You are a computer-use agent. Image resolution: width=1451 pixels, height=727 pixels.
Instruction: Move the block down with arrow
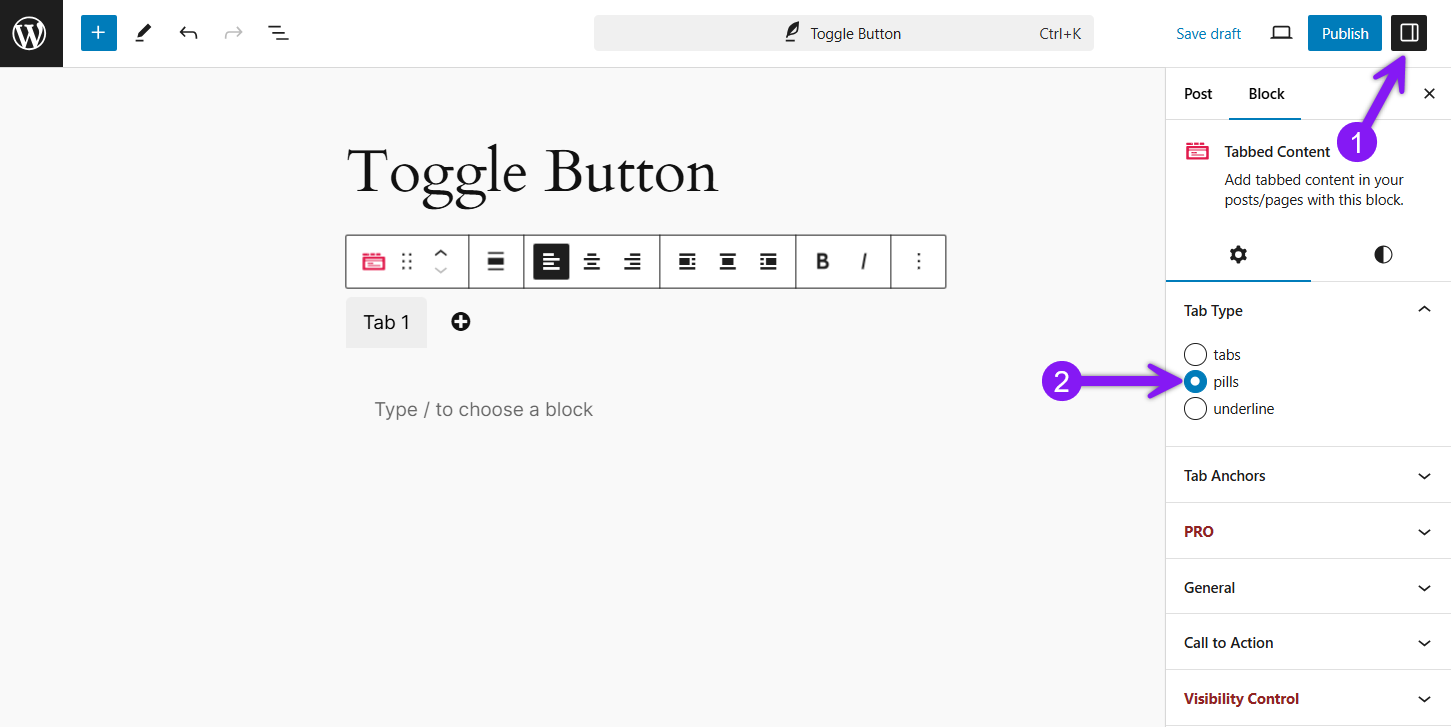[x=441, y=271]
